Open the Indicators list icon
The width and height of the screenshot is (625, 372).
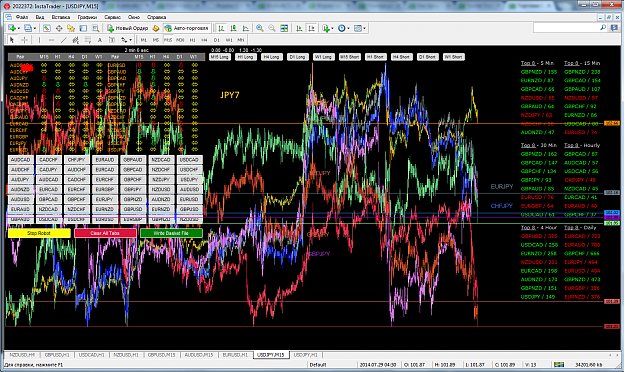point(326,28)
